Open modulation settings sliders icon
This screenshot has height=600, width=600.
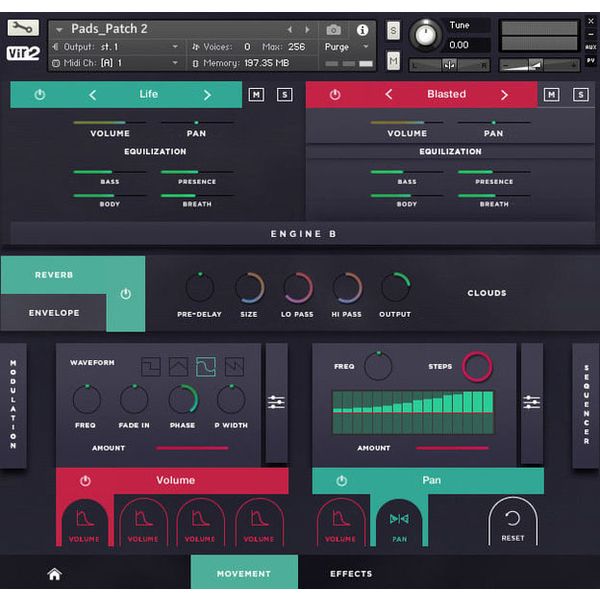(x=276, y=402)
